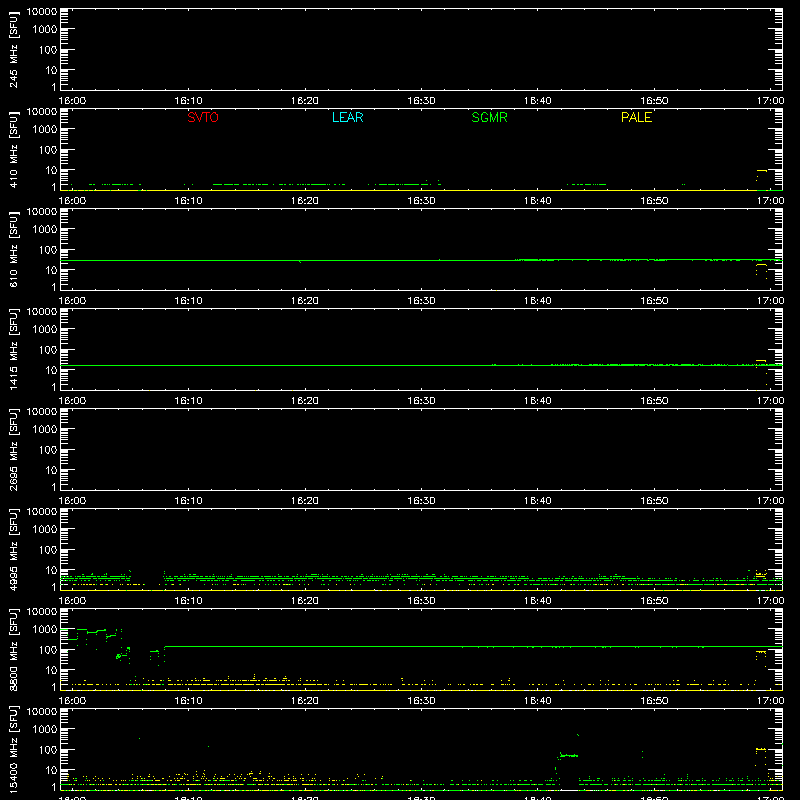Viewport: 800px width, 800px height.
Task: Click the 10 y-axis value on the 1415 MHz plot
Action: click(x=51, y=370)
